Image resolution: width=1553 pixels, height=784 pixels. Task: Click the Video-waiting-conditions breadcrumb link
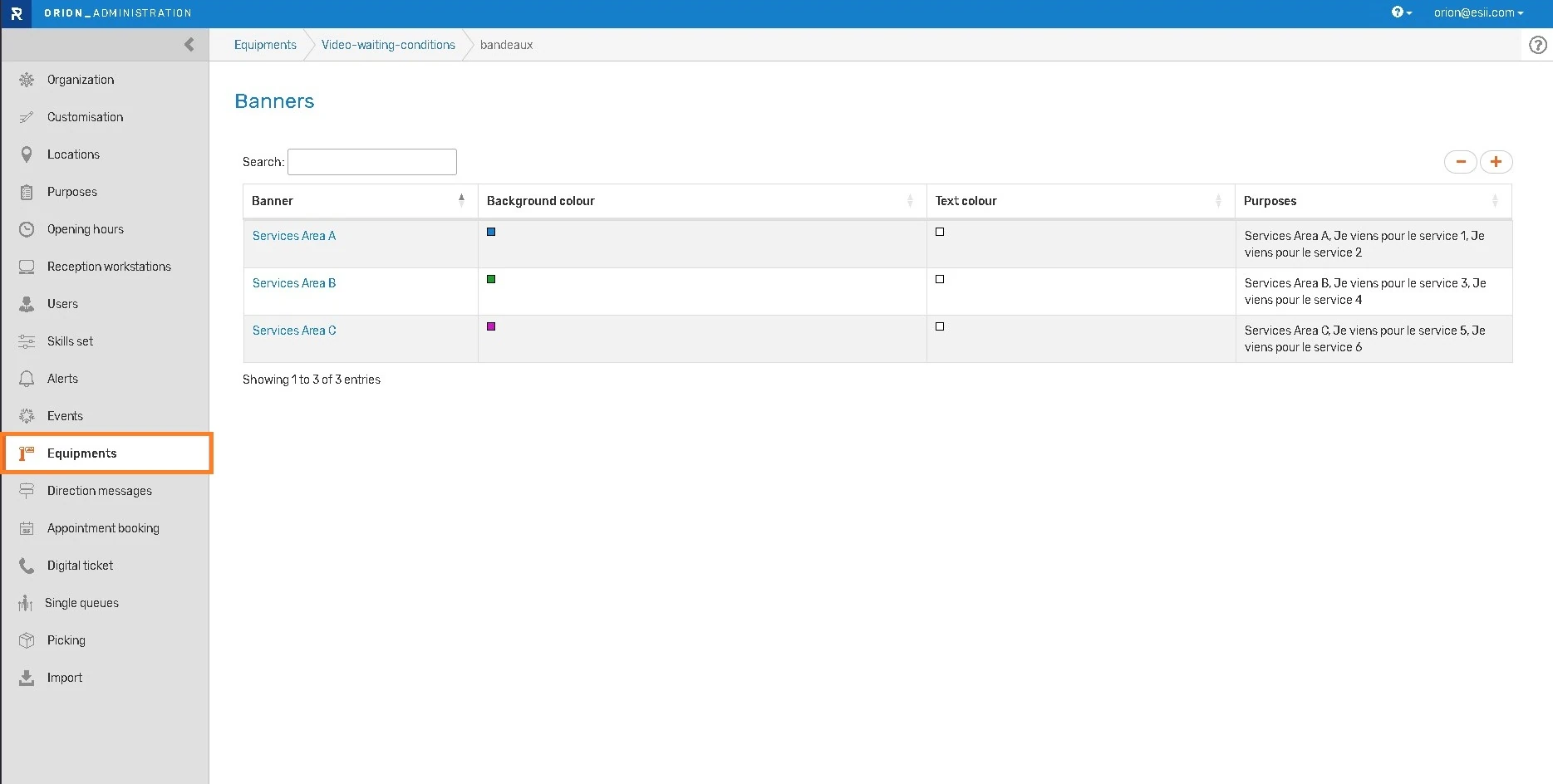388,45
